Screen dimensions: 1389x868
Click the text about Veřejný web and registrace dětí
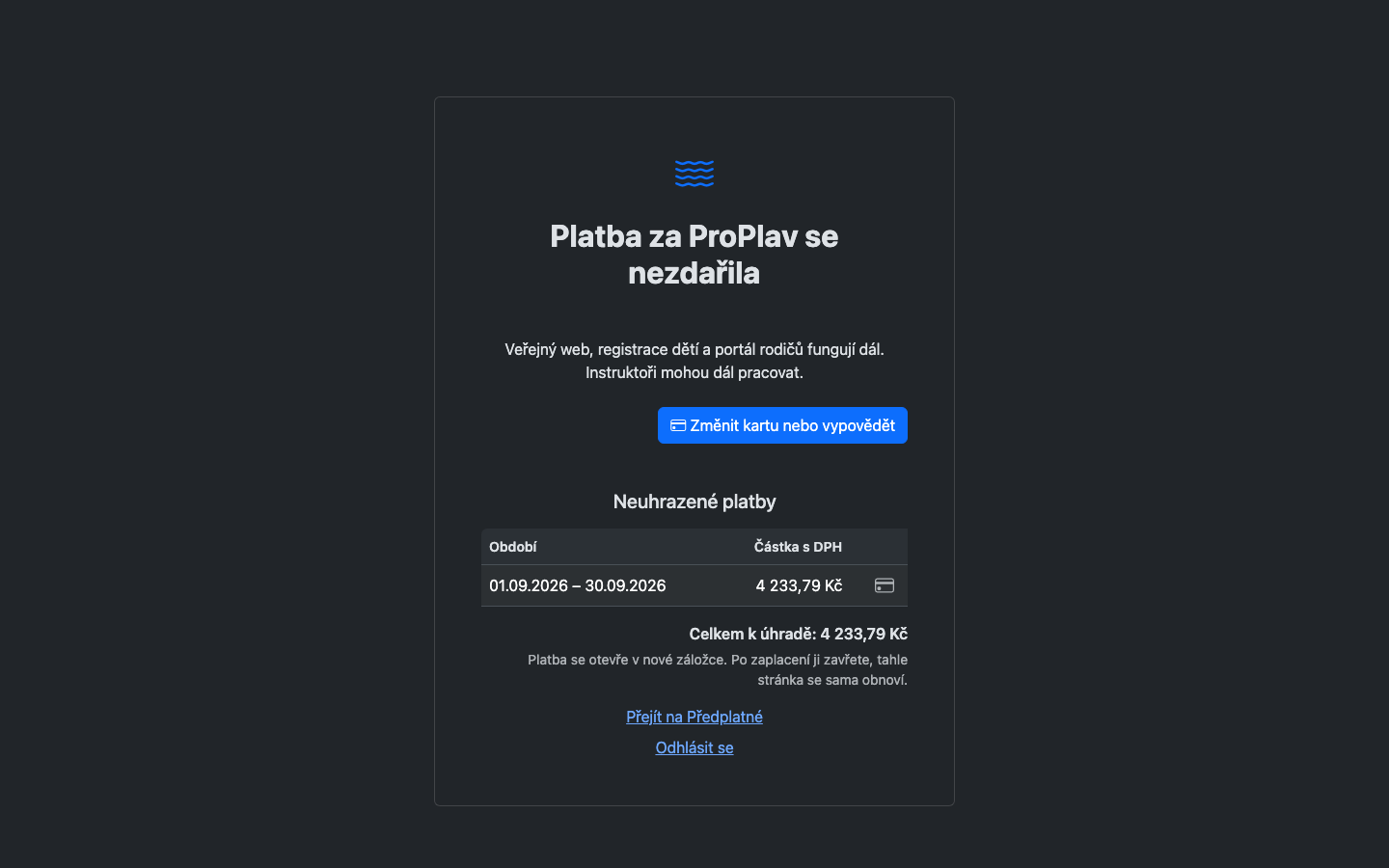[x=694, y=349]
